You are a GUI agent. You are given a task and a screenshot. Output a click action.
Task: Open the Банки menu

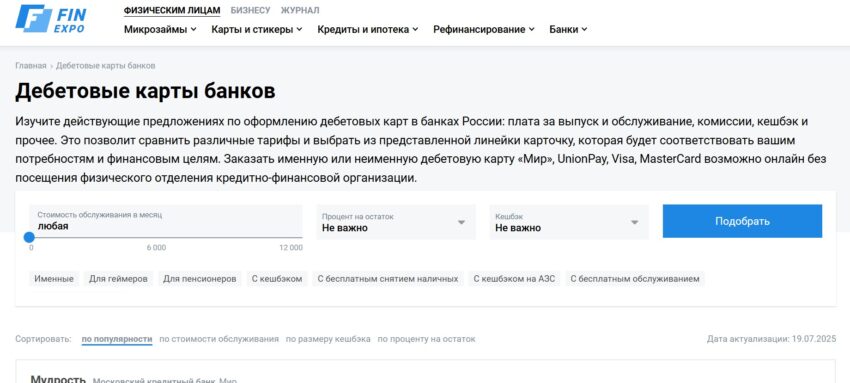click(x=568, y=29)
